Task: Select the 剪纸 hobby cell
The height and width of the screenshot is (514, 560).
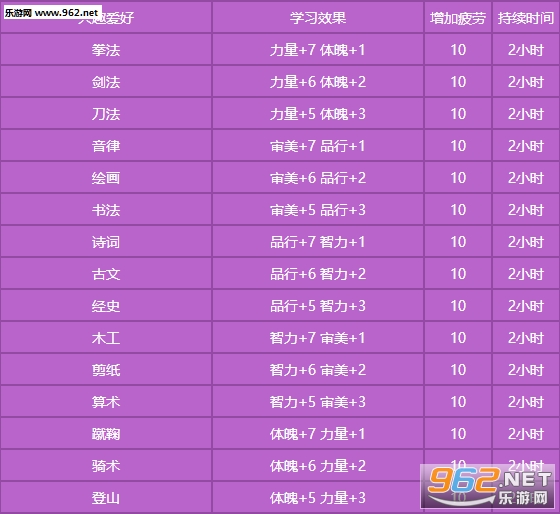Action: coord(106,369)
